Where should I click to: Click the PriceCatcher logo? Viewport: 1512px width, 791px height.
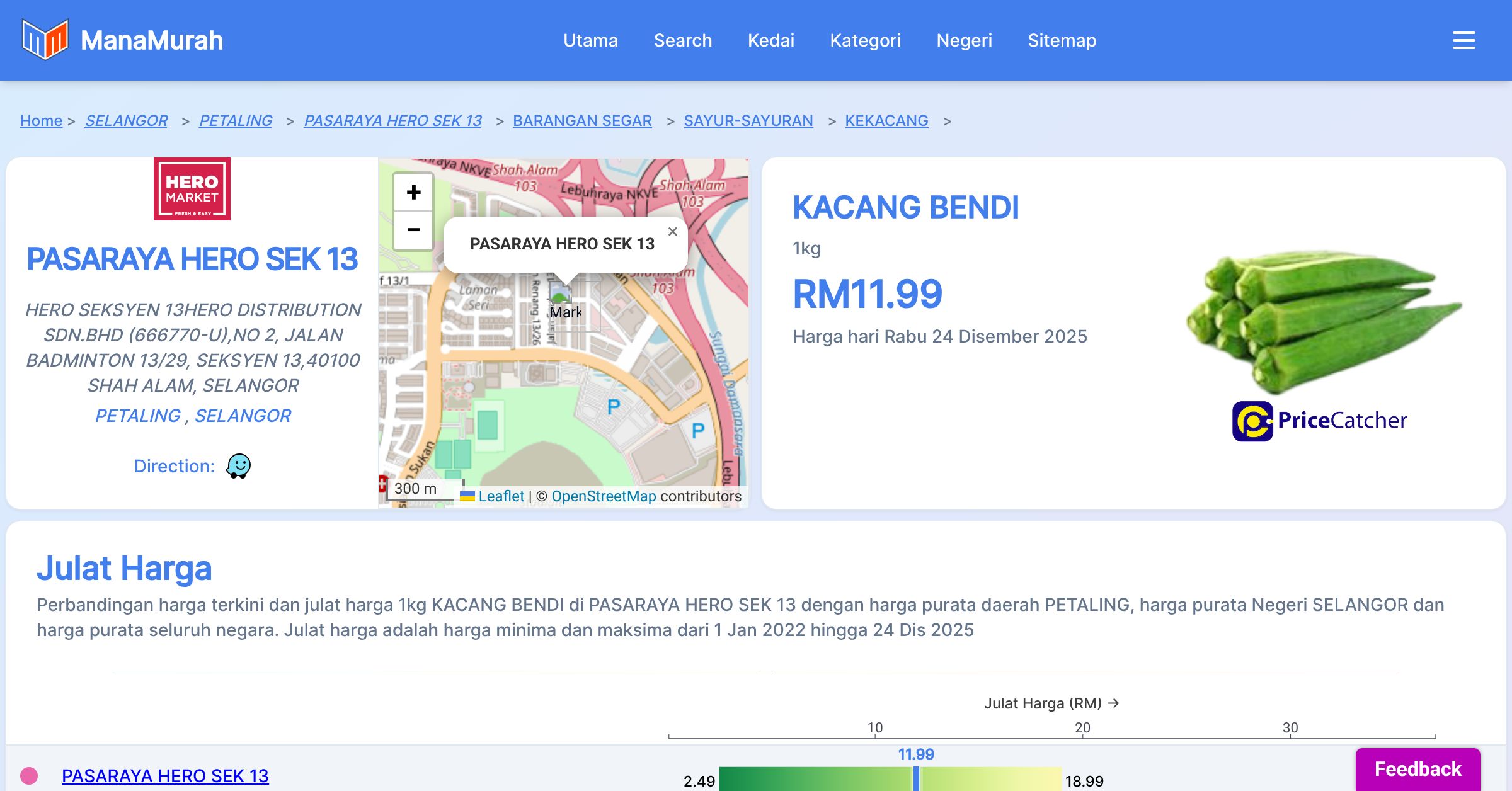[1319, 421]
